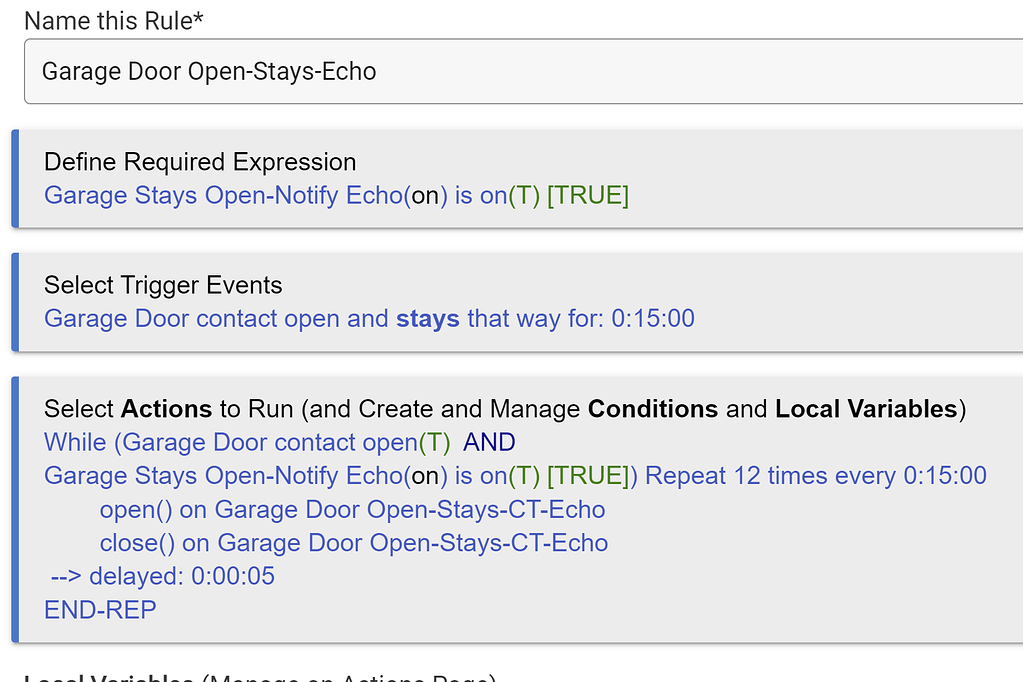
Task: Click the END-REP action line
Action: (100, 609)
